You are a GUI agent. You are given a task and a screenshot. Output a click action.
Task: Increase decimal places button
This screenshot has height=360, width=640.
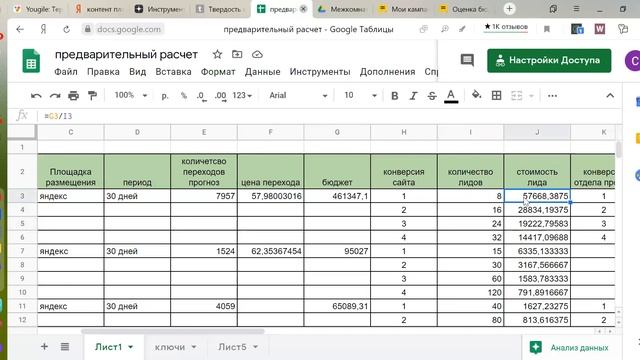(x=220, y=96)
